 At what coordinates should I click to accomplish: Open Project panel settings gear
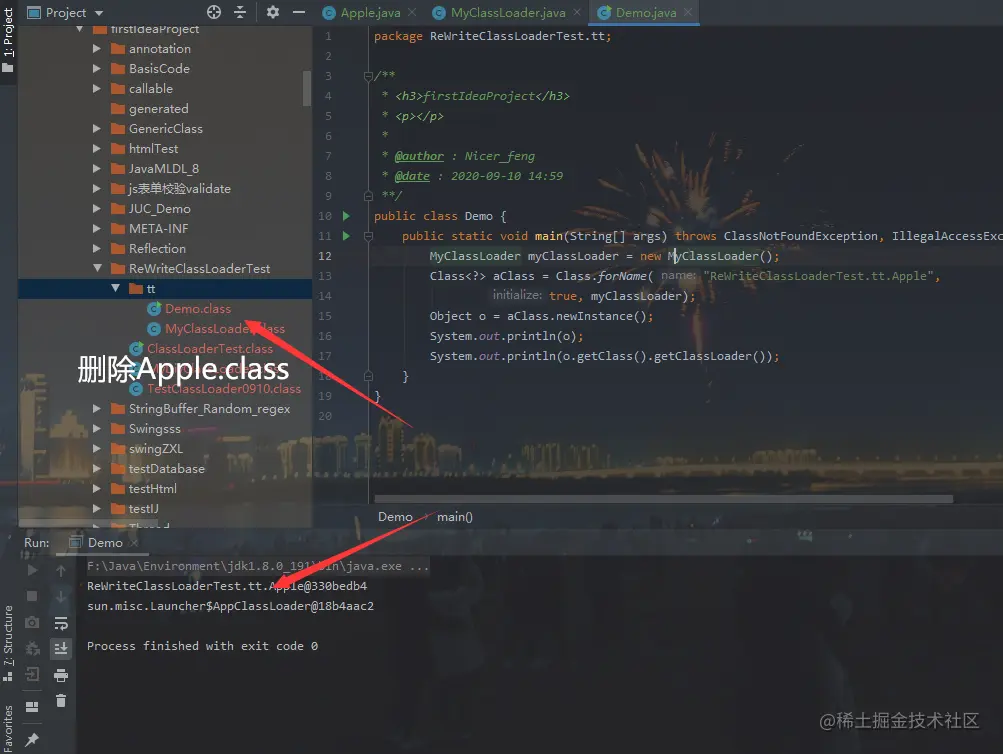272,12
